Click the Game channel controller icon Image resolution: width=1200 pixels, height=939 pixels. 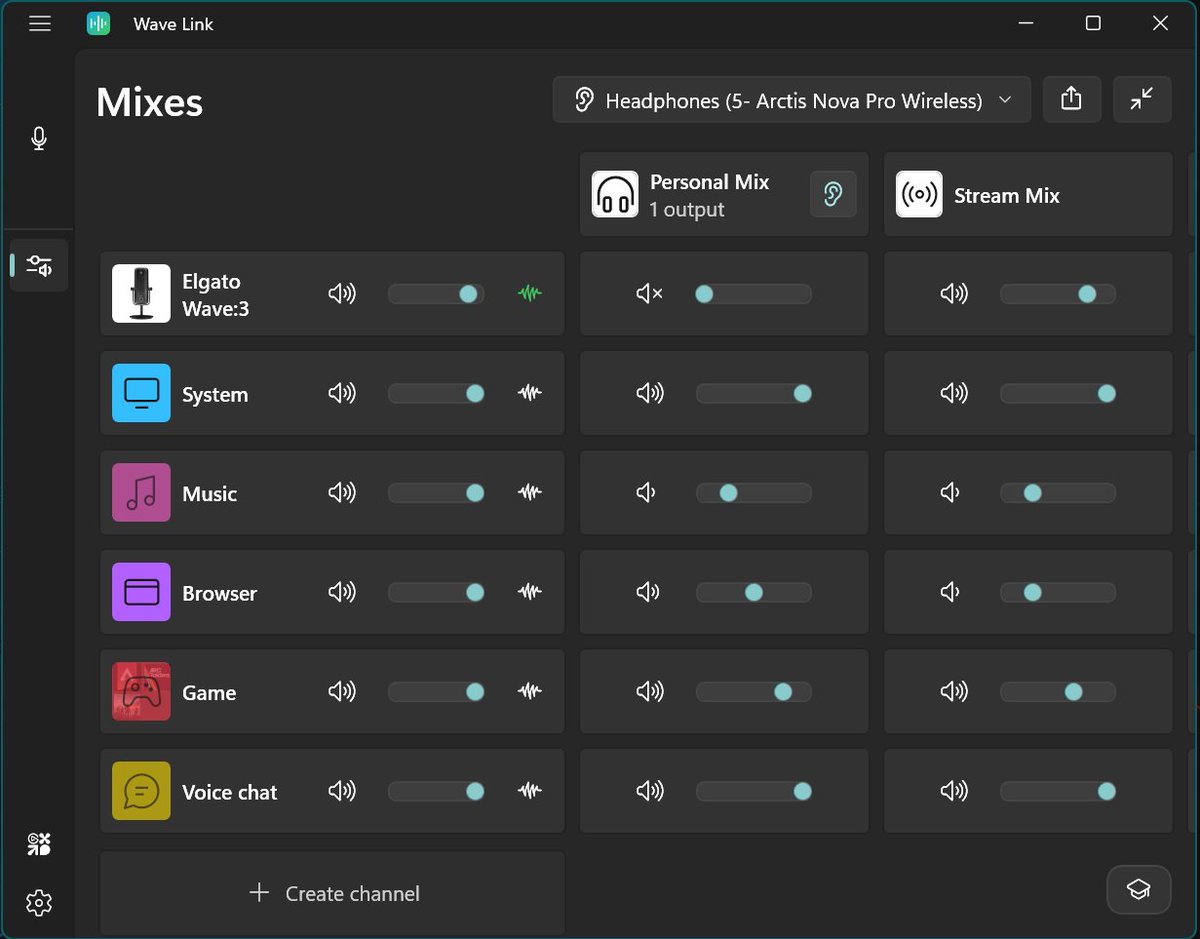coord(141,692)
